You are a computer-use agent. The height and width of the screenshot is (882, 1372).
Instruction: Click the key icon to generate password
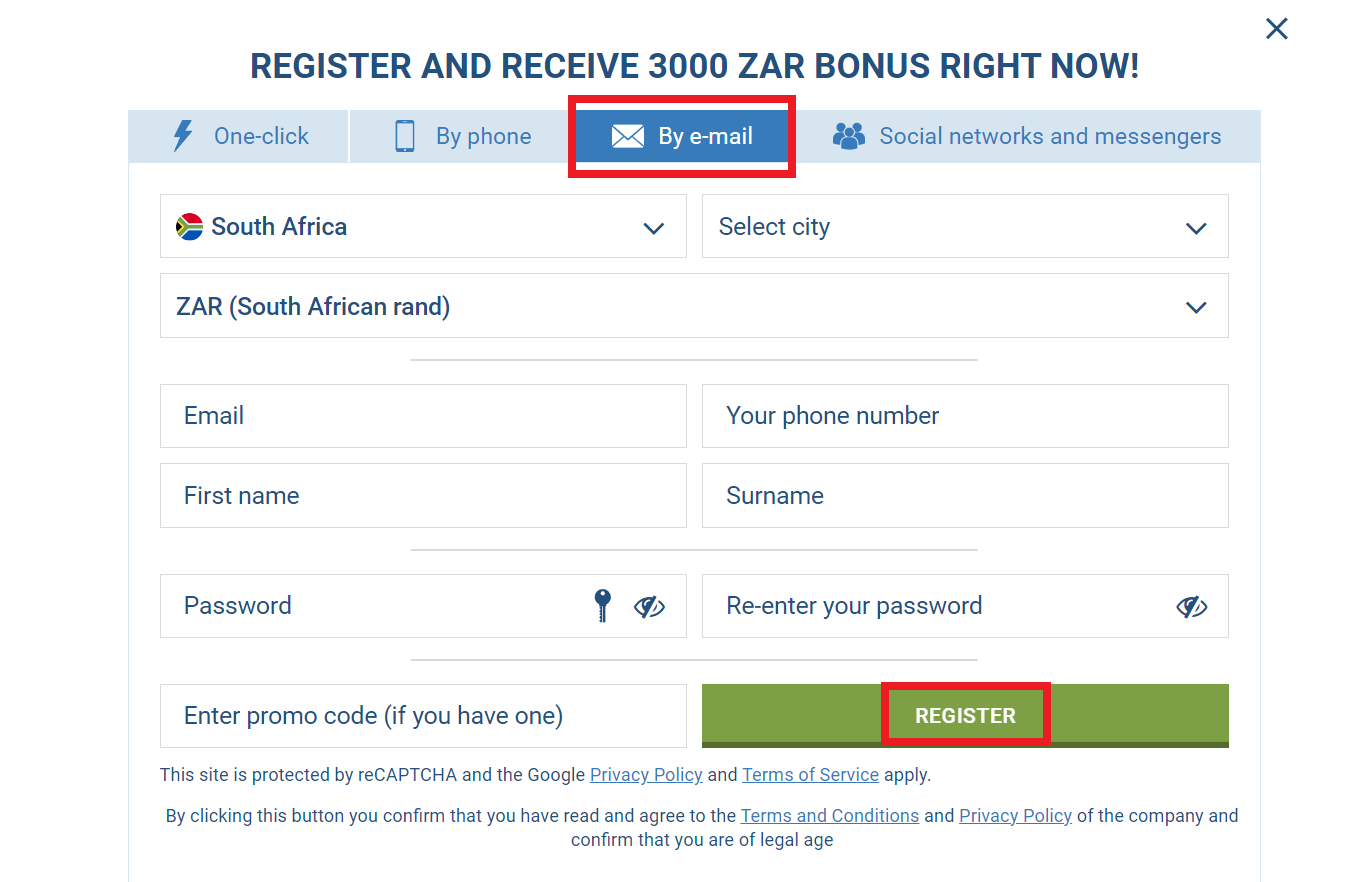tap(602, 605)
